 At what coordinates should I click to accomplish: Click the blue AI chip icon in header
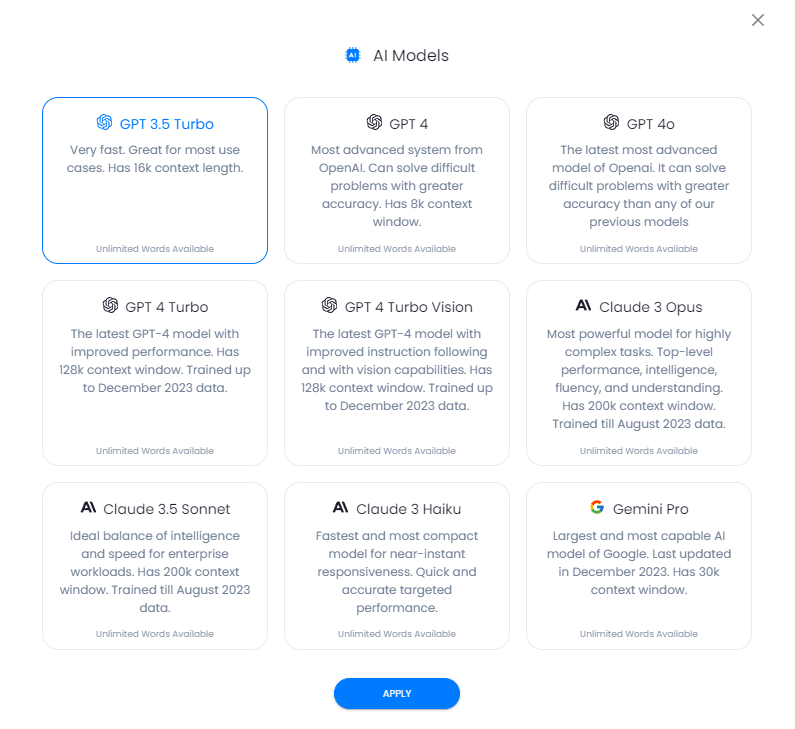point(353,55)
